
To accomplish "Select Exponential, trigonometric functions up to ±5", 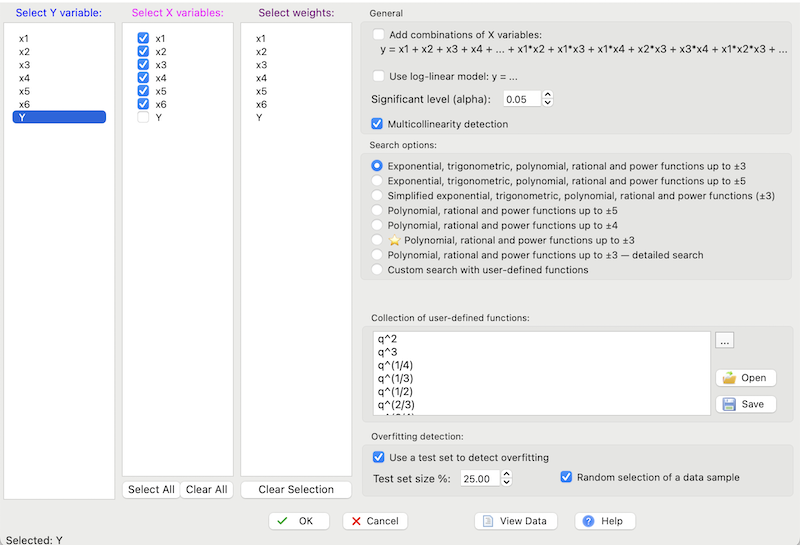I will pyautogui.click(x=377, y=181).
